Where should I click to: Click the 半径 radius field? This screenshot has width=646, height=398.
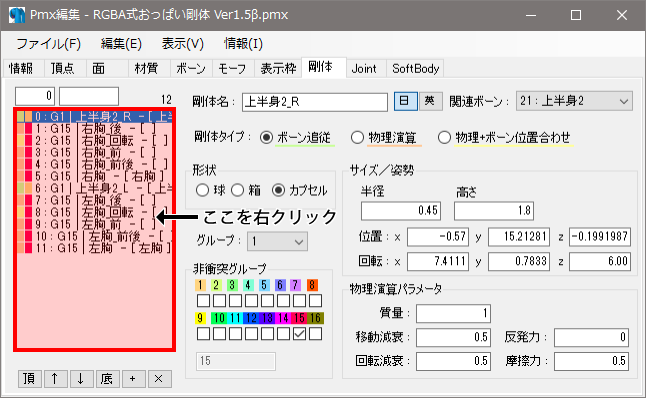401,211
